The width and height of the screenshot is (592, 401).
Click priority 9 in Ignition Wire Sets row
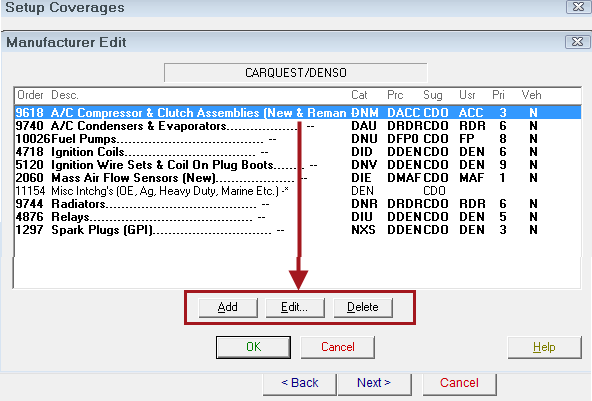click(503, 165)
